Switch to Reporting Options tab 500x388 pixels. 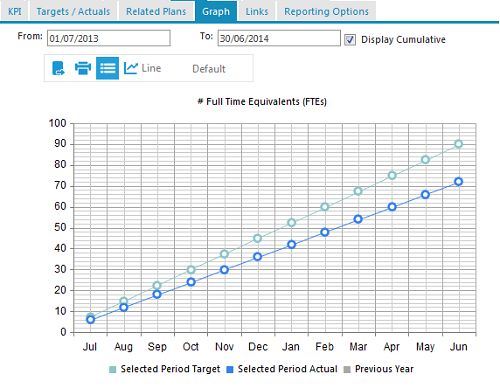[326, 11]
